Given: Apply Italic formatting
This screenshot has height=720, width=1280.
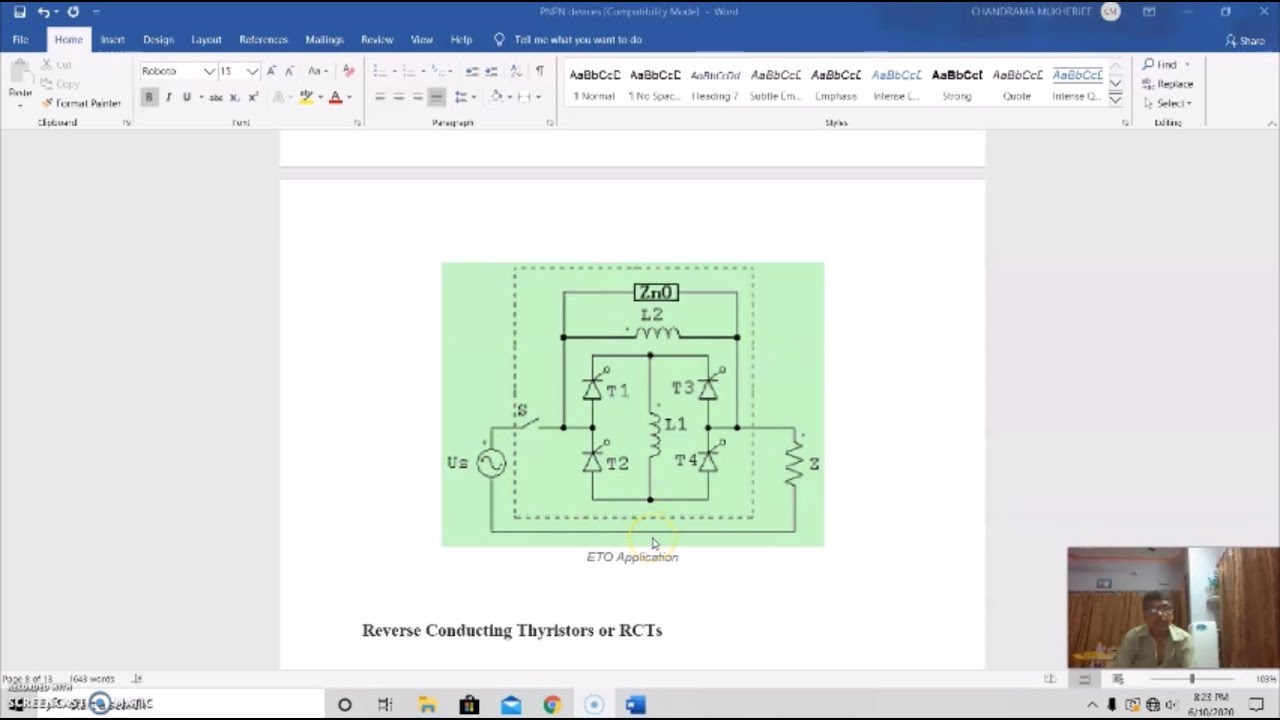Looking at the screenshot, I should (x=168, y=97).
